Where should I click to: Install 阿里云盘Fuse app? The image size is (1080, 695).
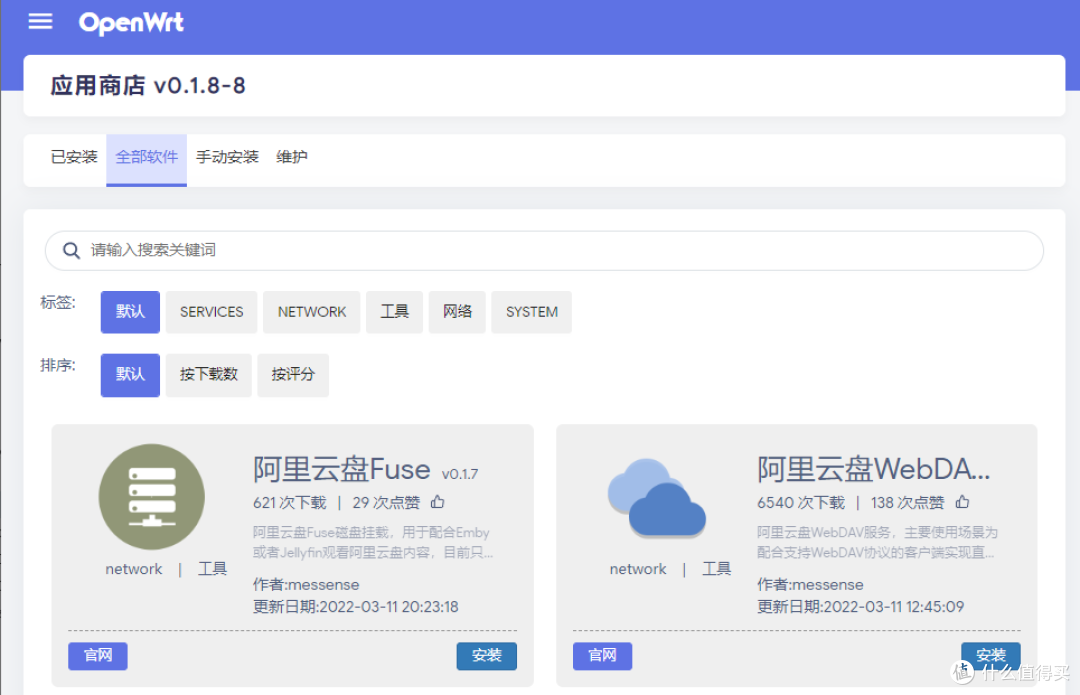[486, 656]
